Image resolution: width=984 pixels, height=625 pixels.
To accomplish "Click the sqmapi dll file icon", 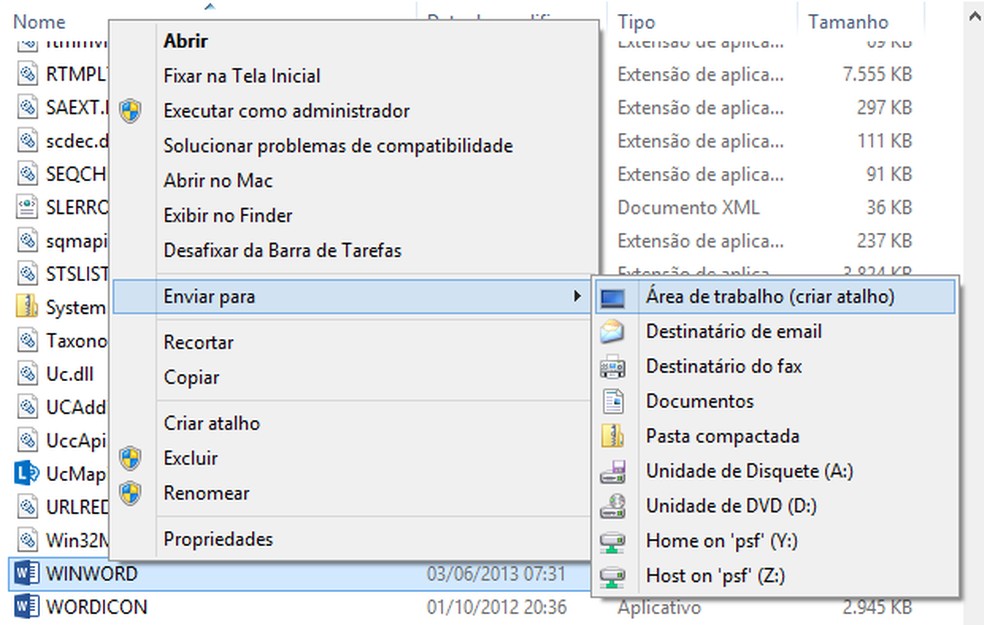I will coord(26,240).
